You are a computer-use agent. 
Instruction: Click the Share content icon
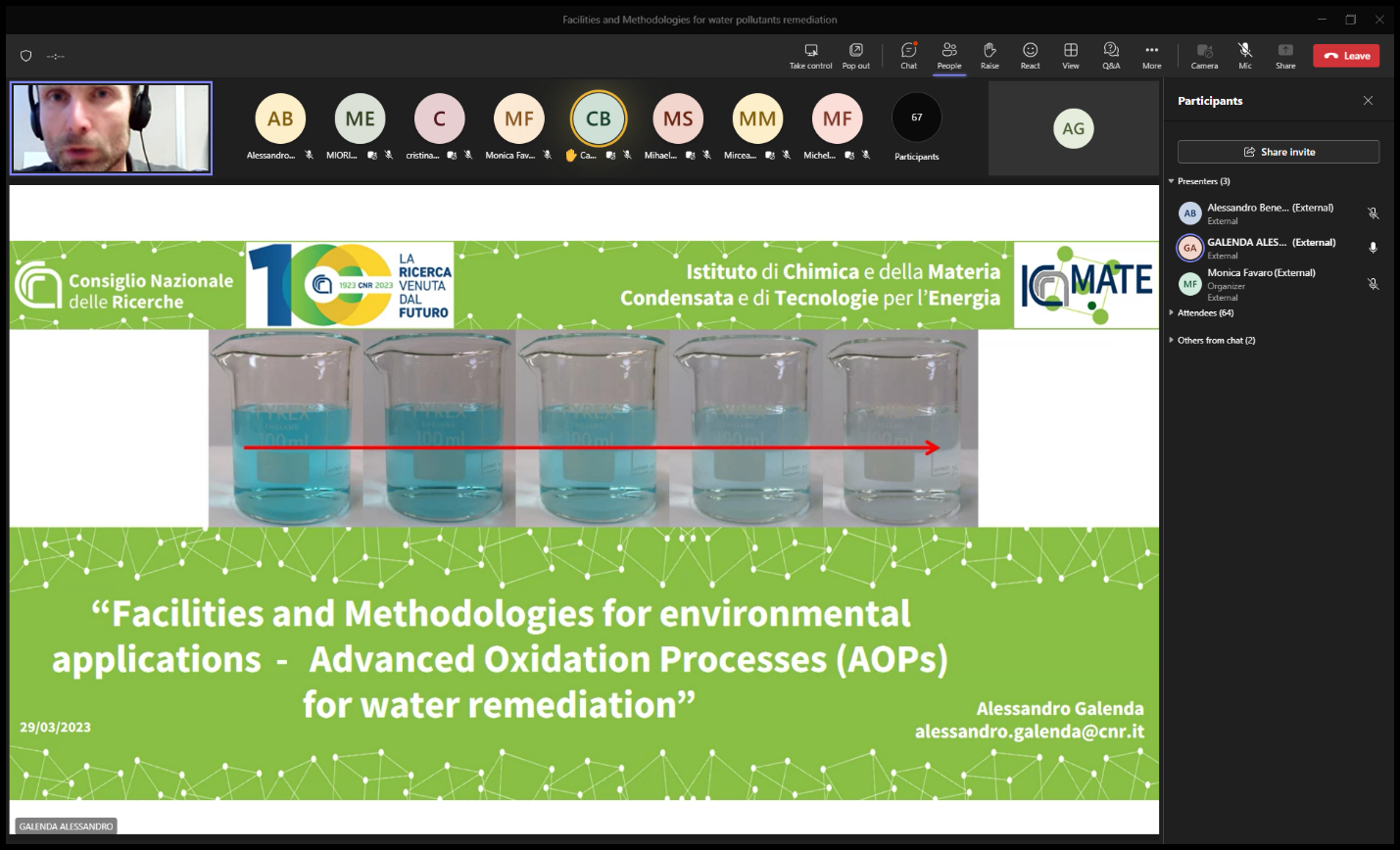tap(1284, 56)
